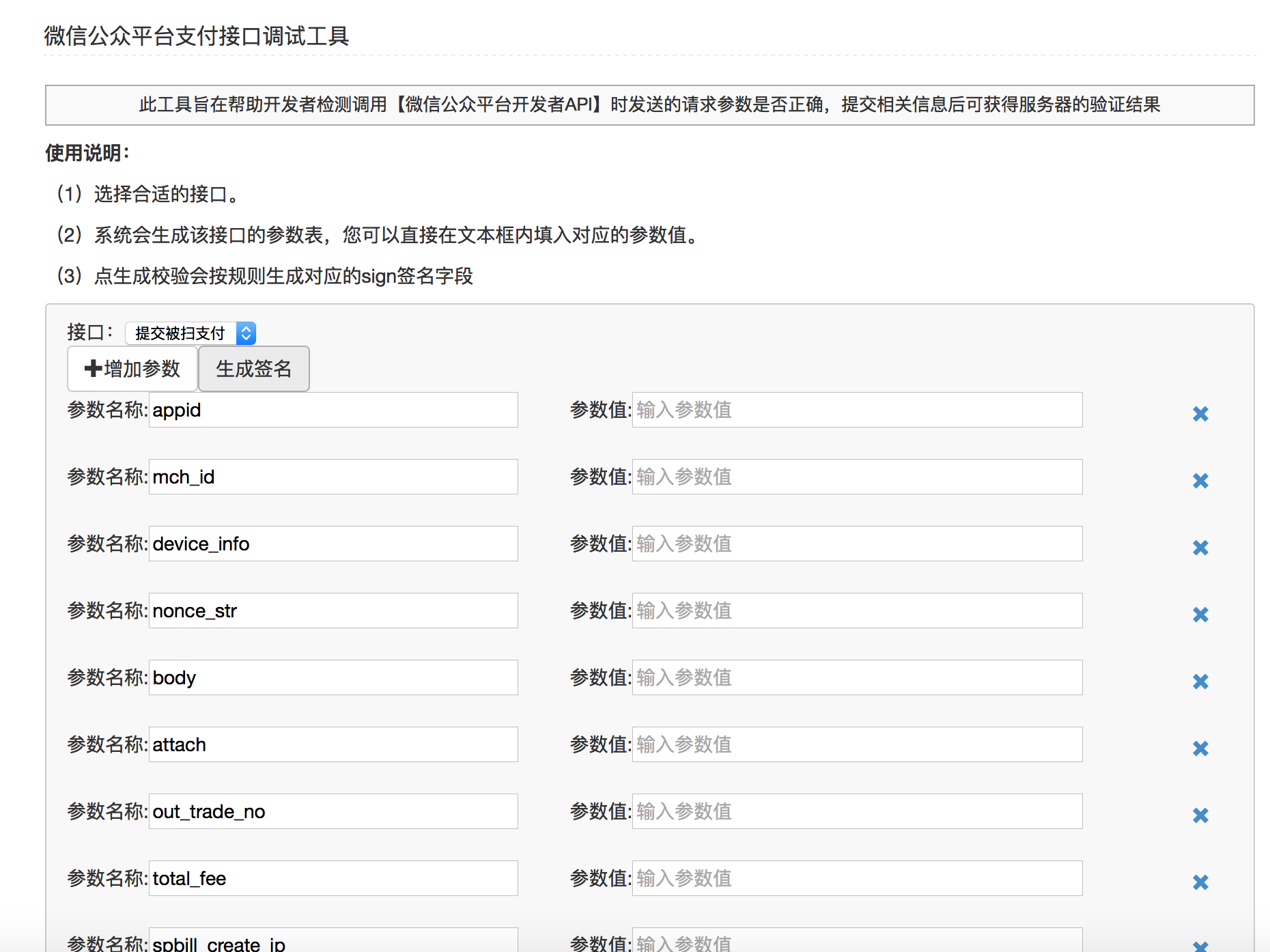Delete the mch_id parameter row

point(1200,481)
